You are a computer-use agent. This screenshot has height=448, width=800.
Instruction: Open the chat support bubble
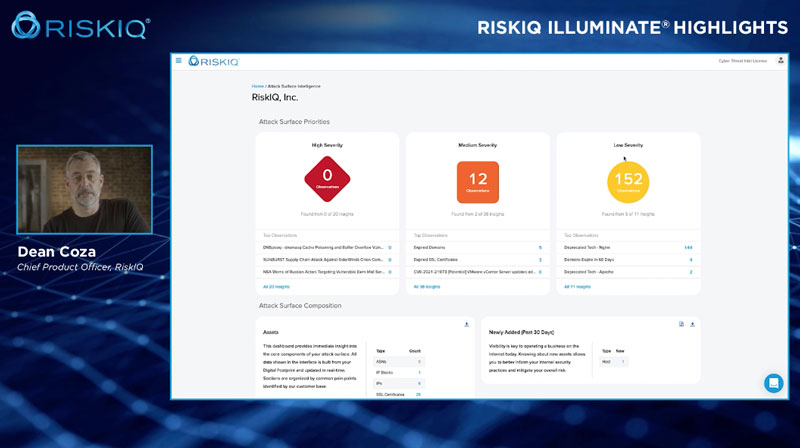point(773,383)
